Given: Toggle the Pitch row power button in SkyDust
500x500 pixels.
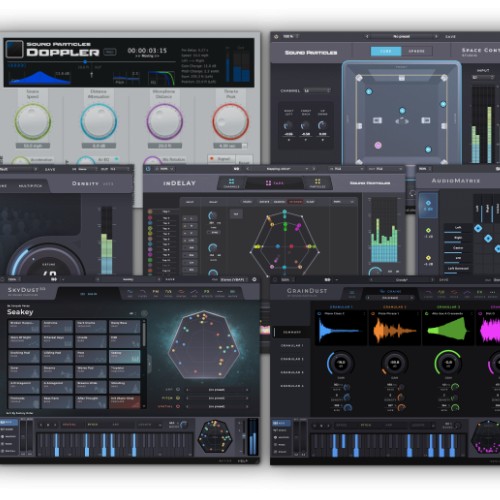Looking at the screenshot, I should coord(178,398).
